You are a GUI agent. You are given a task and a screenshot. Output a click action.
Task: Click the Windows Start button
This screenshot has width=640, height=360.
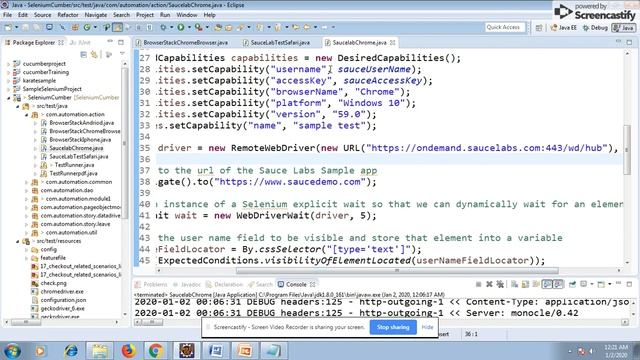coord(12,351)
